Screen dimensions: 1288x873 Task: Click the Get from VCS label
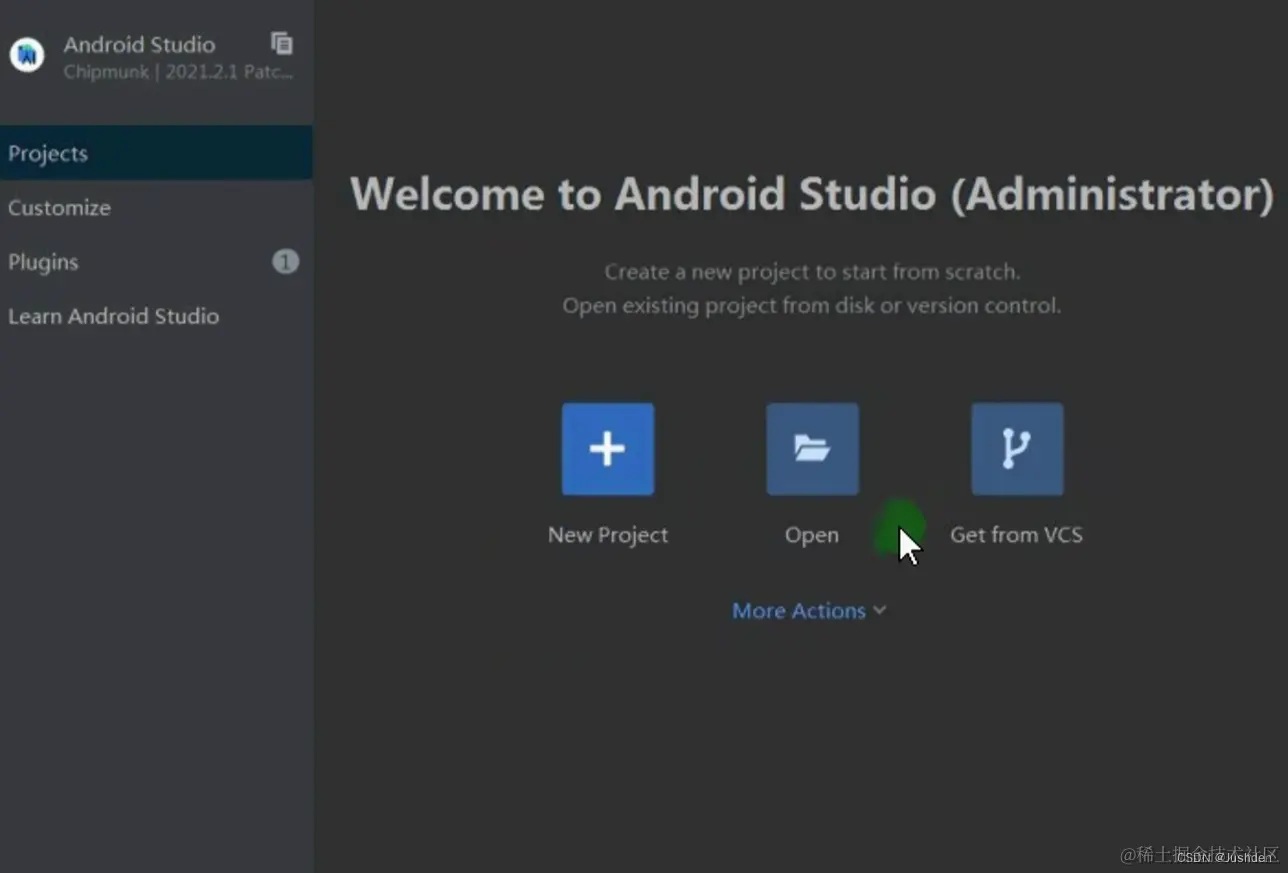1016,535
